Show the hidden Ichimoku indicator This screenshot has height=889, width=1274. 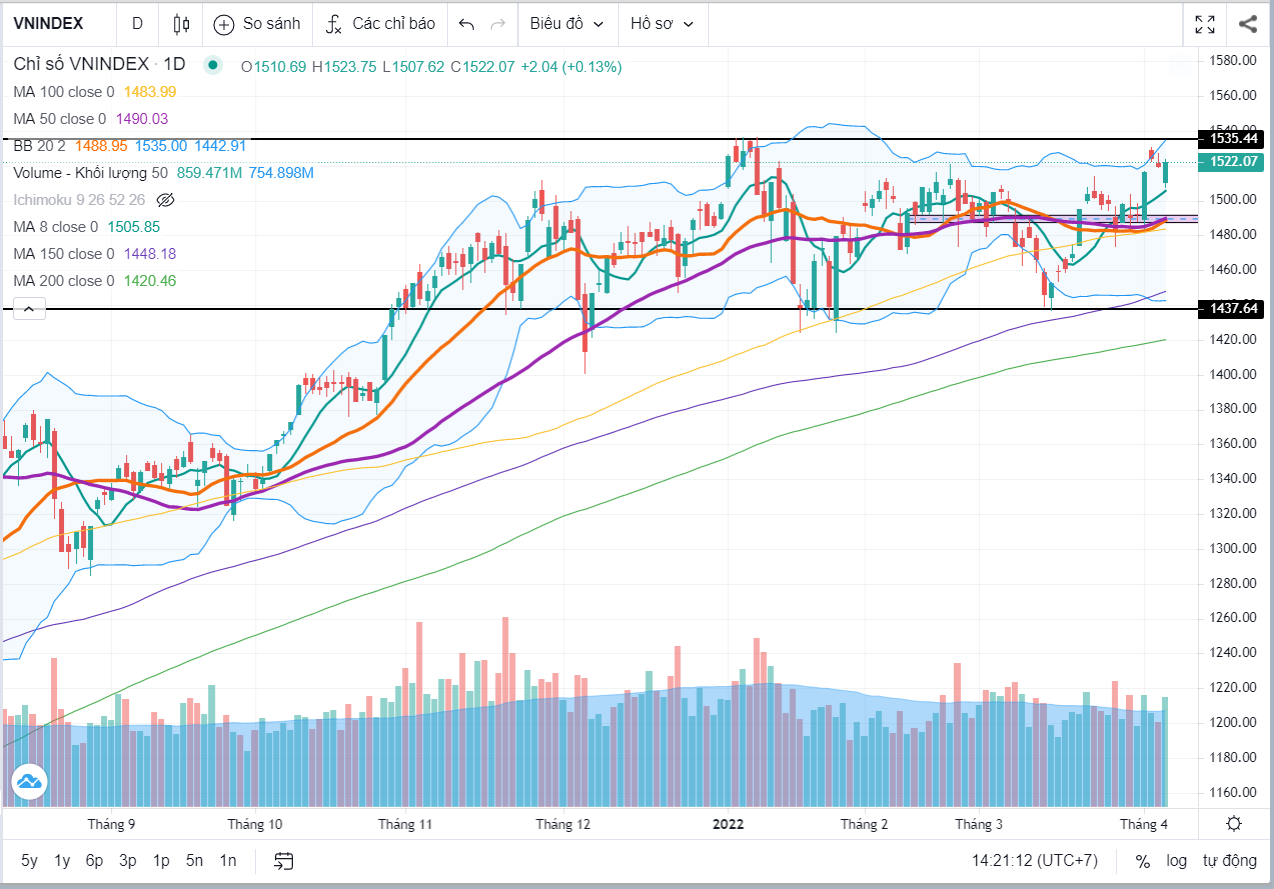(x=166, y=200)
